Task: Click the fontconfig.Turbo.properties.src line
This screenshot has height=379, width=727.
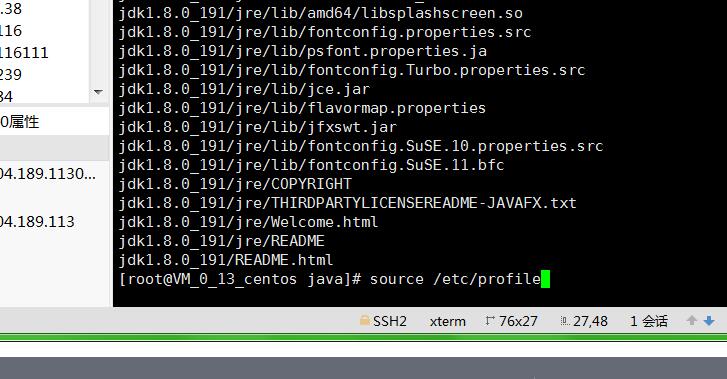Action: click(352, 70)
